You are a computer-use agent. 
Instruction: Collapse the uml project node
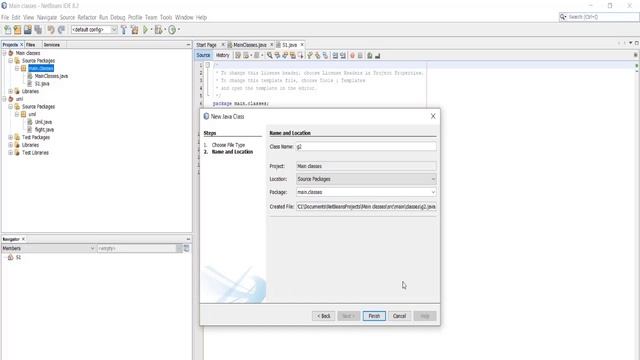coord(4,99)
